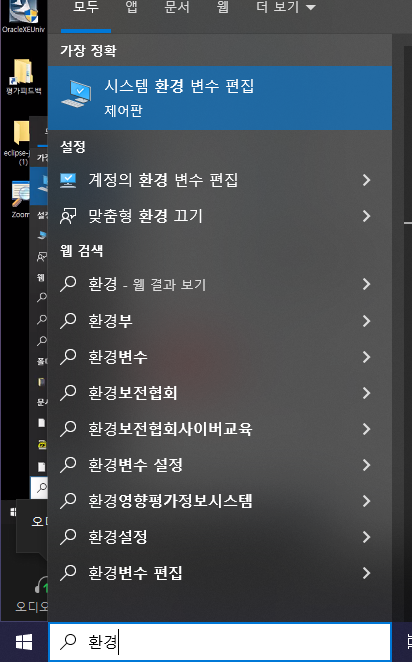Click search icon beside 환경설정

(68, 537)
